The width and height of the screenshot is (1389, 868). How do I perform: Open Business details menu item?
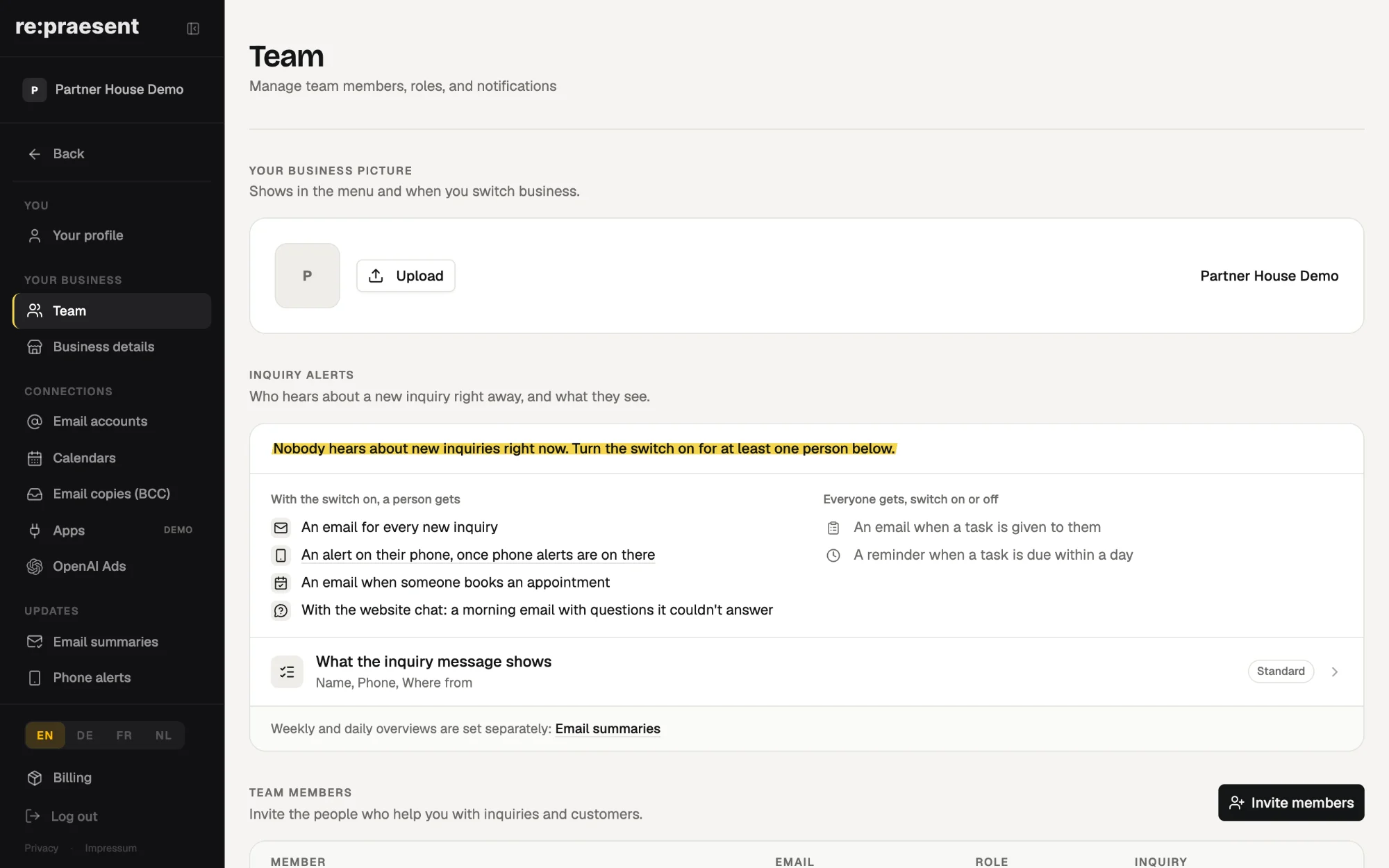(x=112, y=347)
